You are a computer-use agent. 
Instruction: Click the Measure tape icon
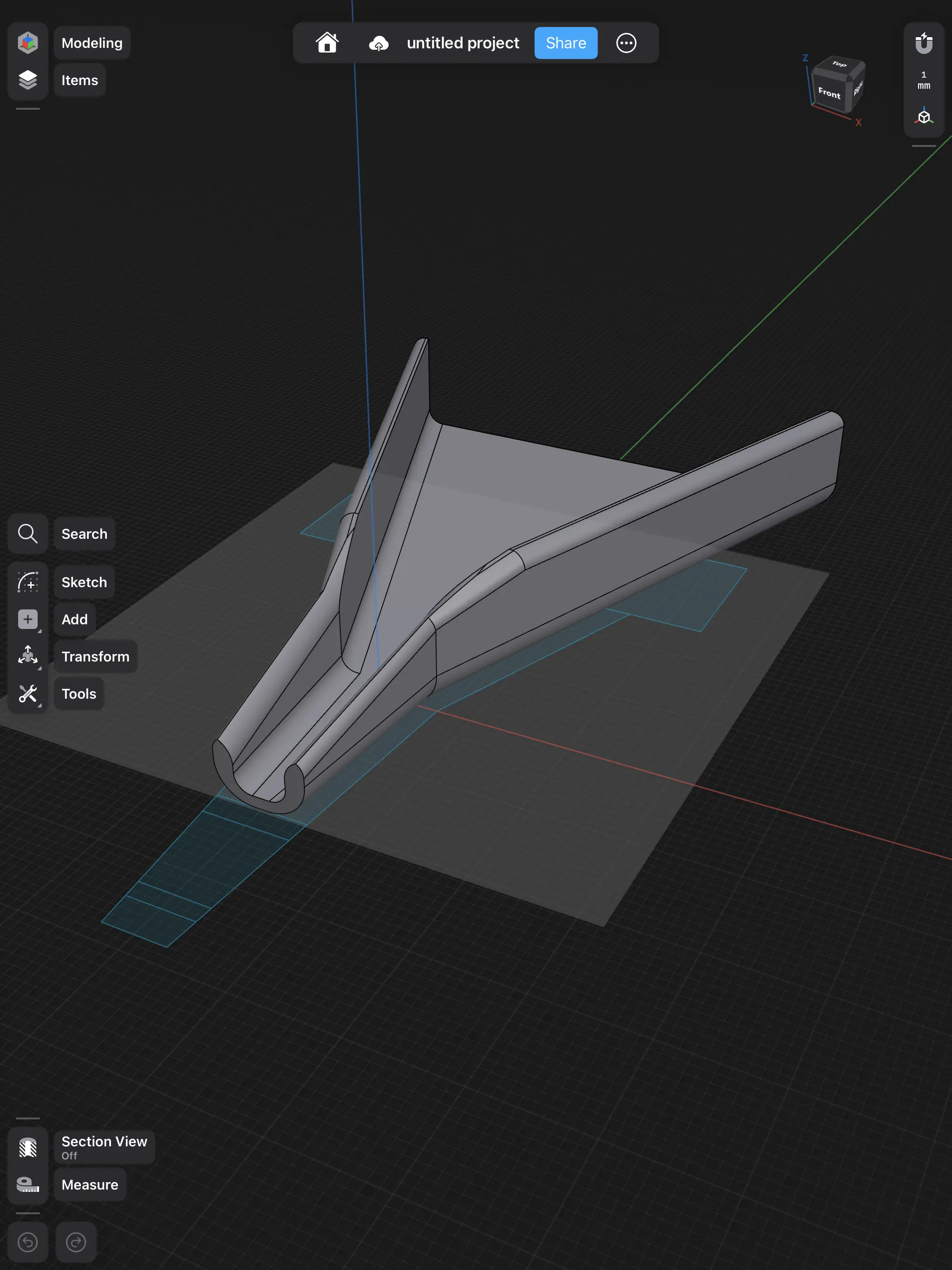[x=27, y=1184]
